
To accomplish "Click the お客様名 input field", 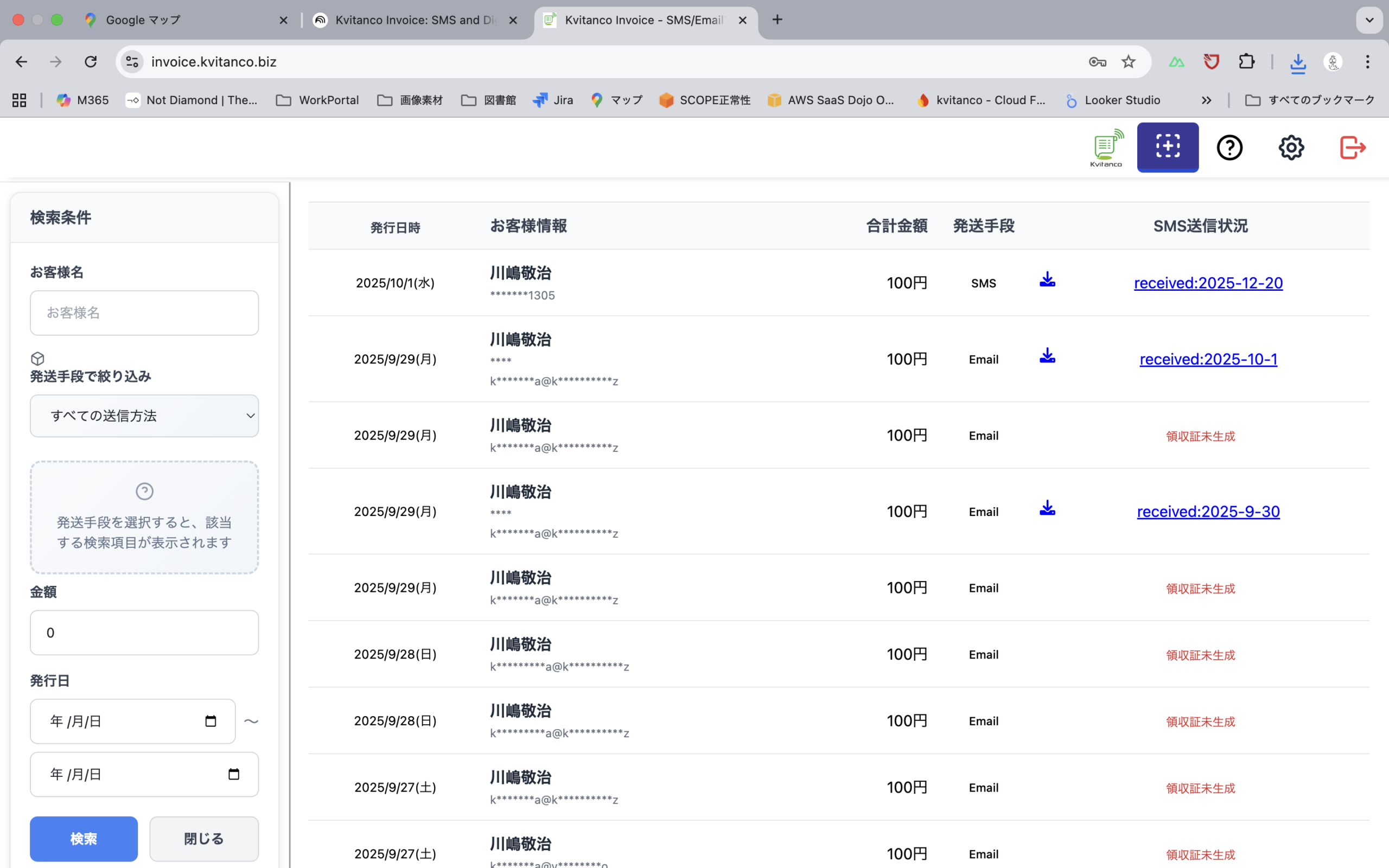I will 144,313.
